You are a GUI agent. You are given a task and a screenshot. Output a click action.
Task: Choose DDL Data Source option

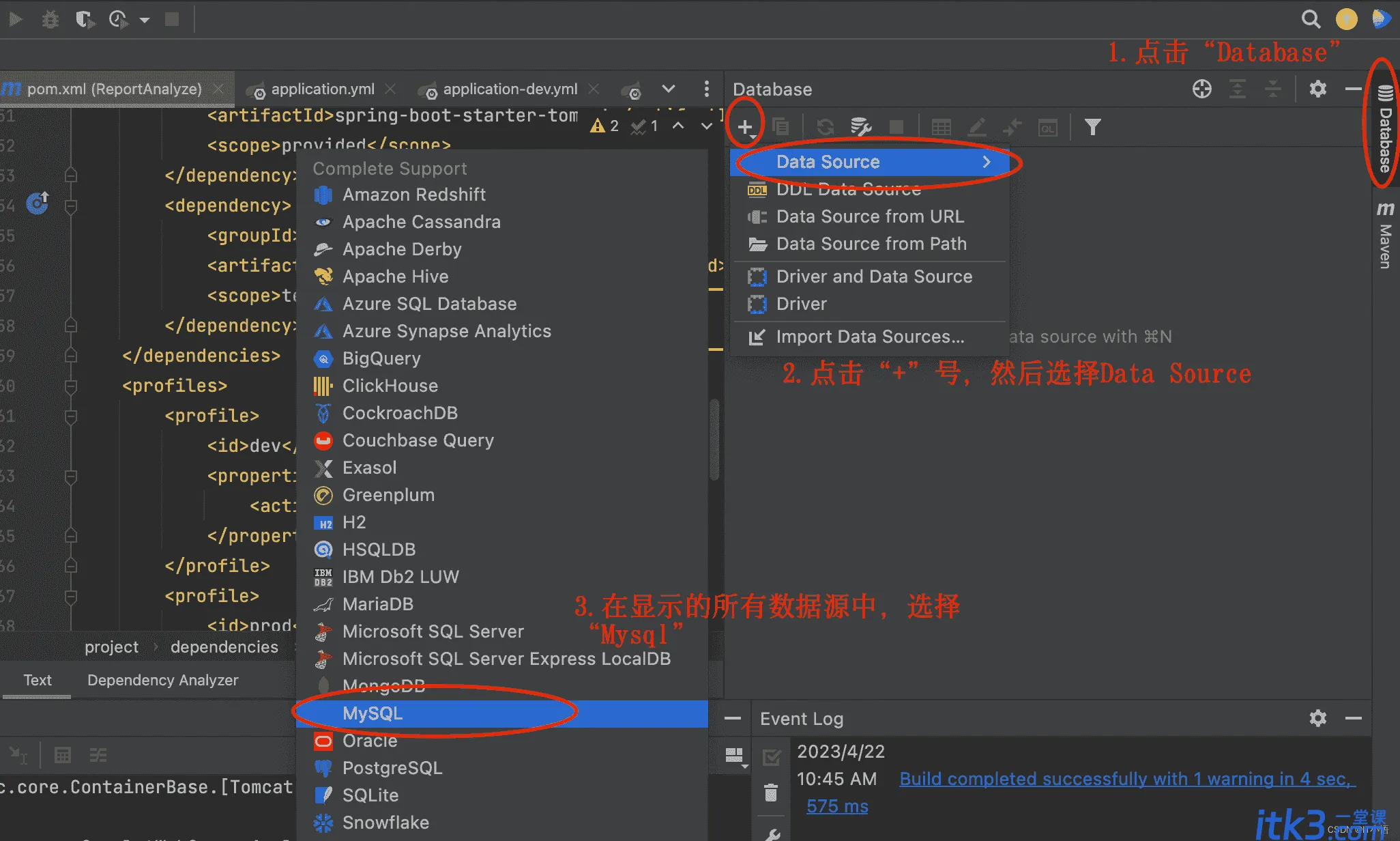coord(869,189)
